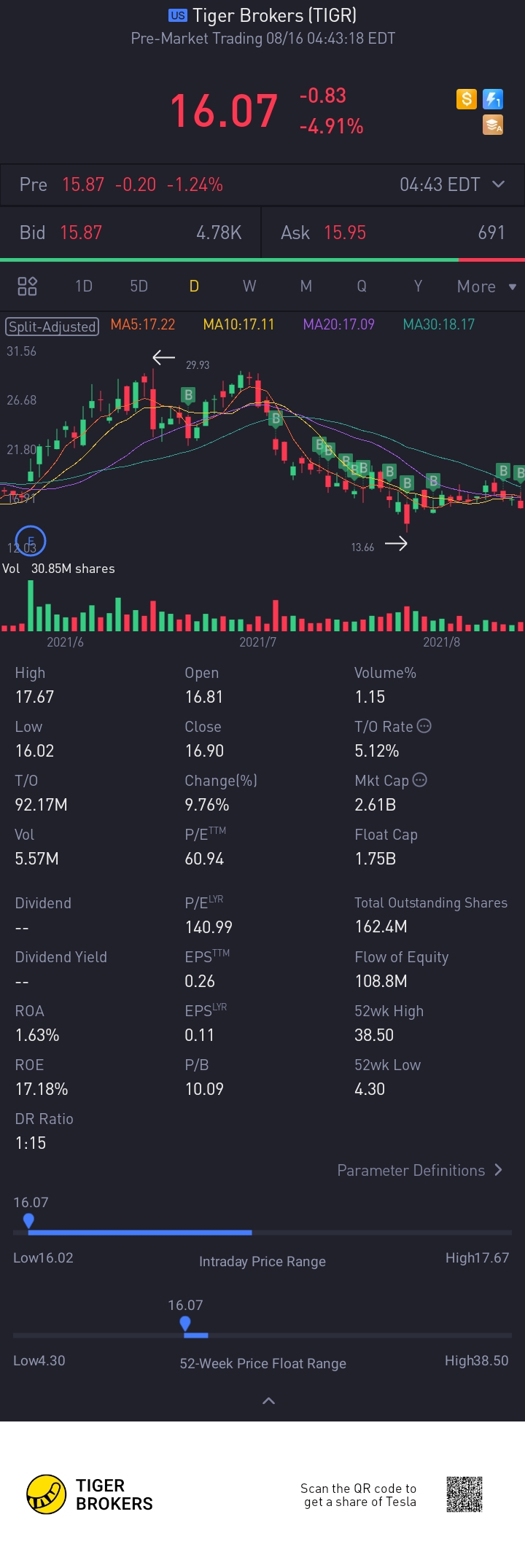This screenshot has width=525, height=1568.
Task: Tap the 52wk High value 38.50
Action: 374,1035
